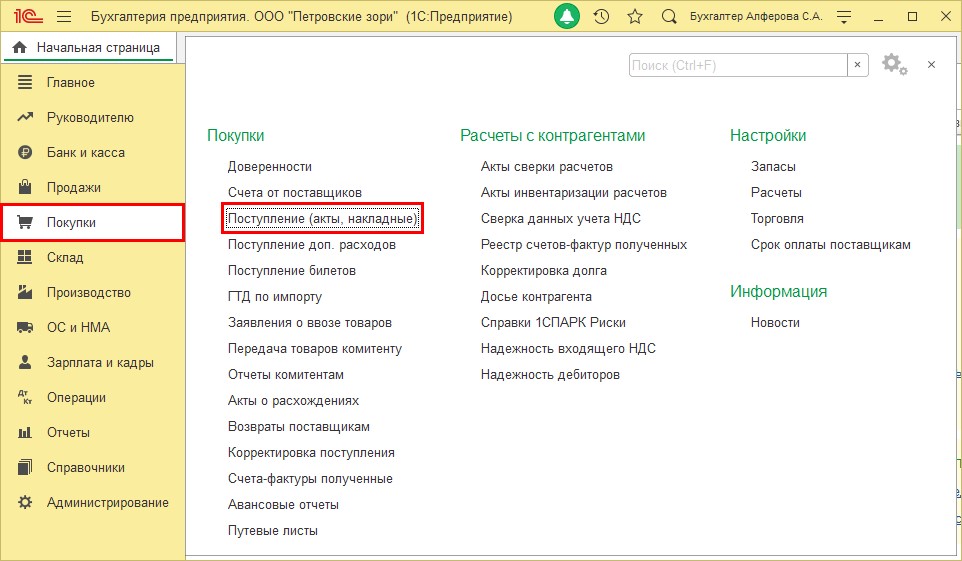Image resolution: width=962 pixels, height=561 pixels.
Task: Open Справки 1СПАРК Риски
Action: 553,322
